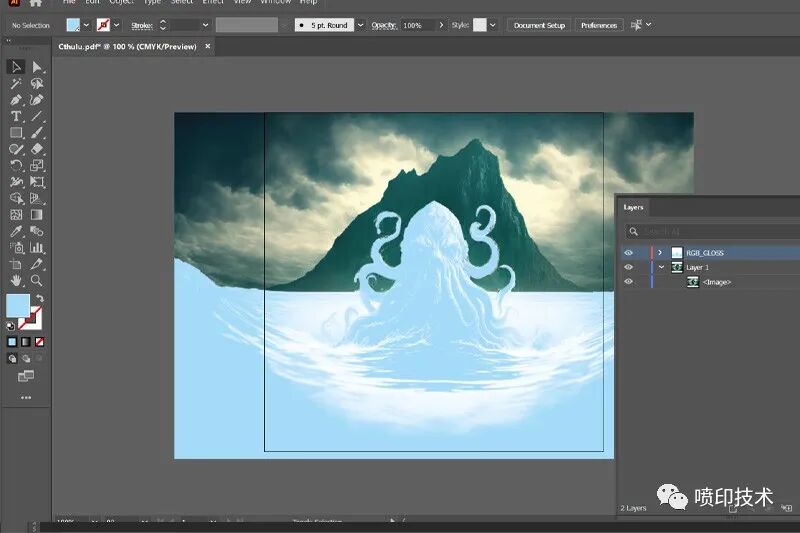Select the Scale tool

tap(37, 165)
